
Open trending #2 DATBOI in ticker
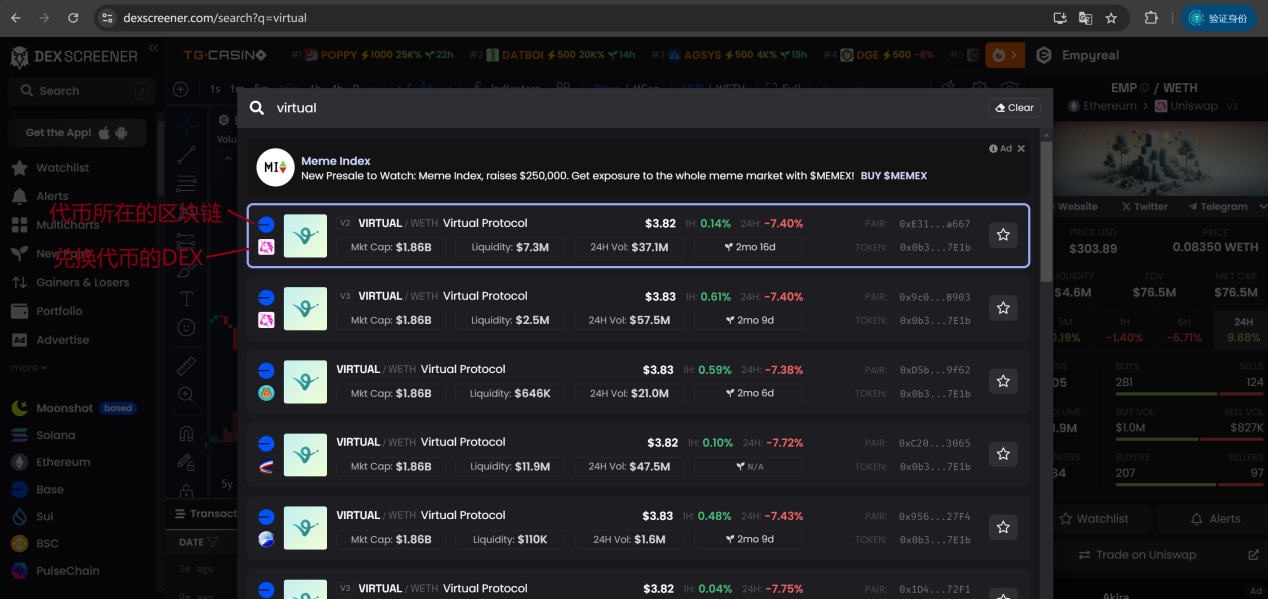click(553, 55)
